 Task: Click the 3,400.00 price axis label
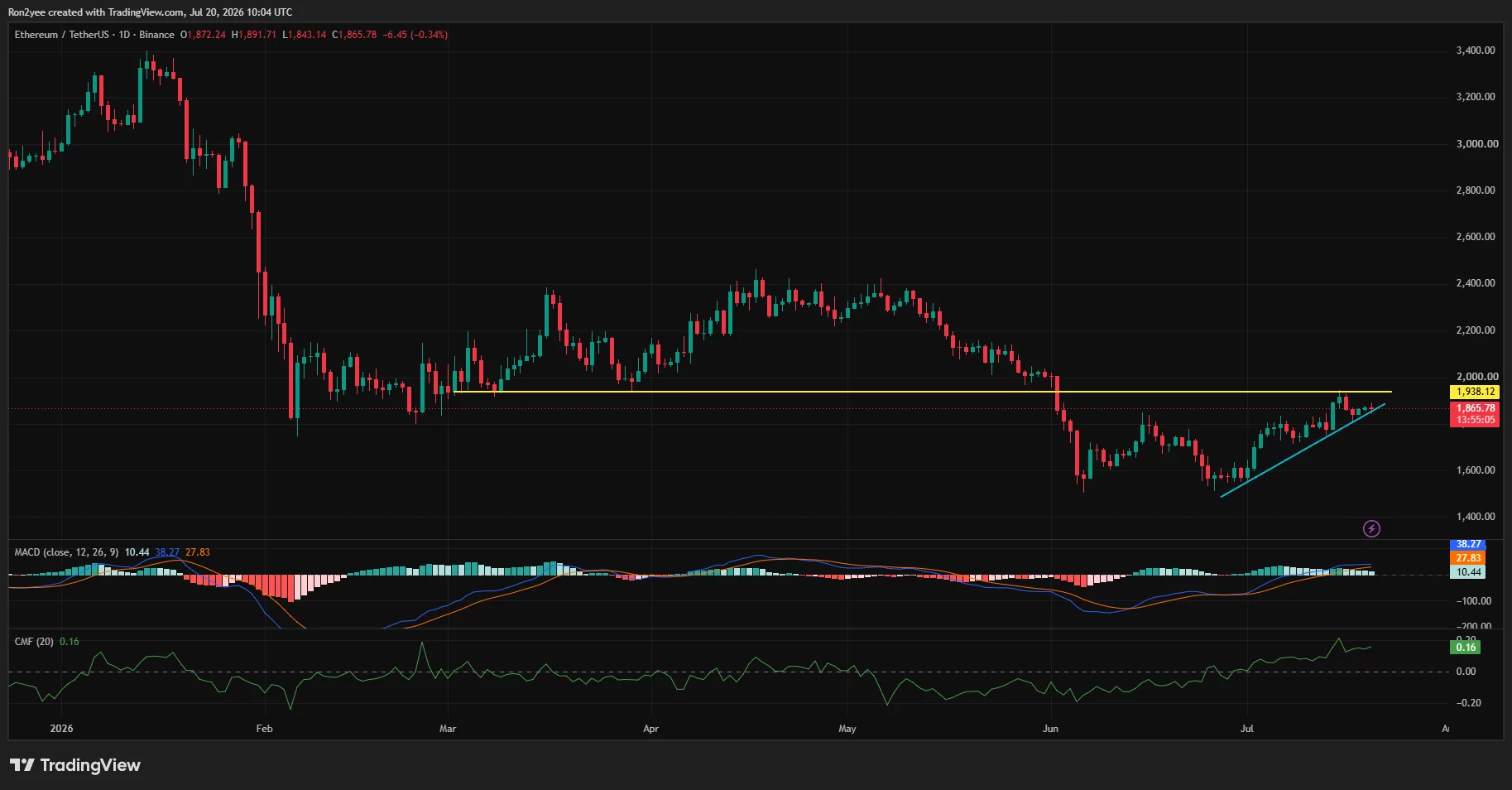pyautogui.click(x=1476, y=51)
